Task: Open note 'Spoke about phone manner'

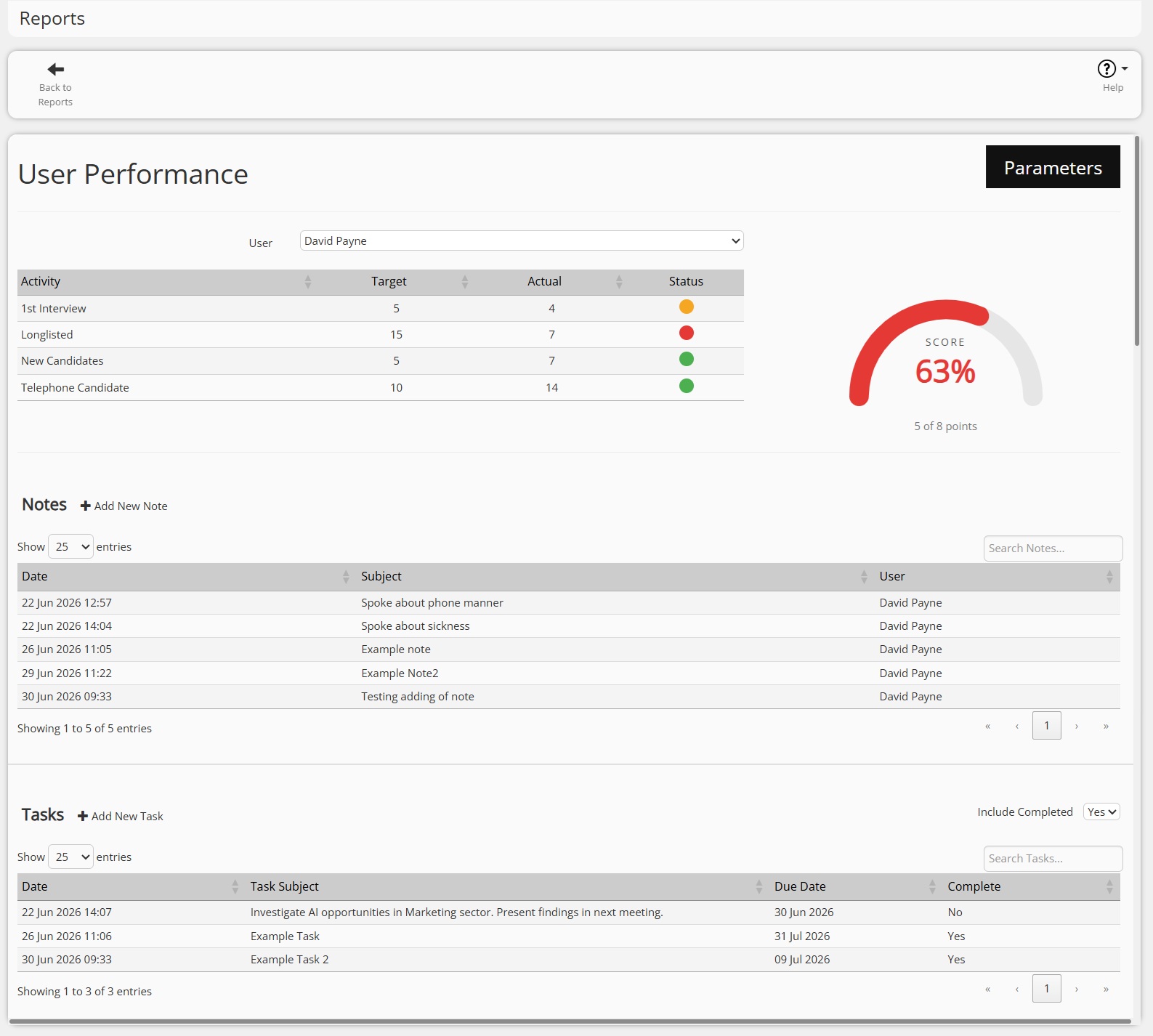Action: click(569, 603)
